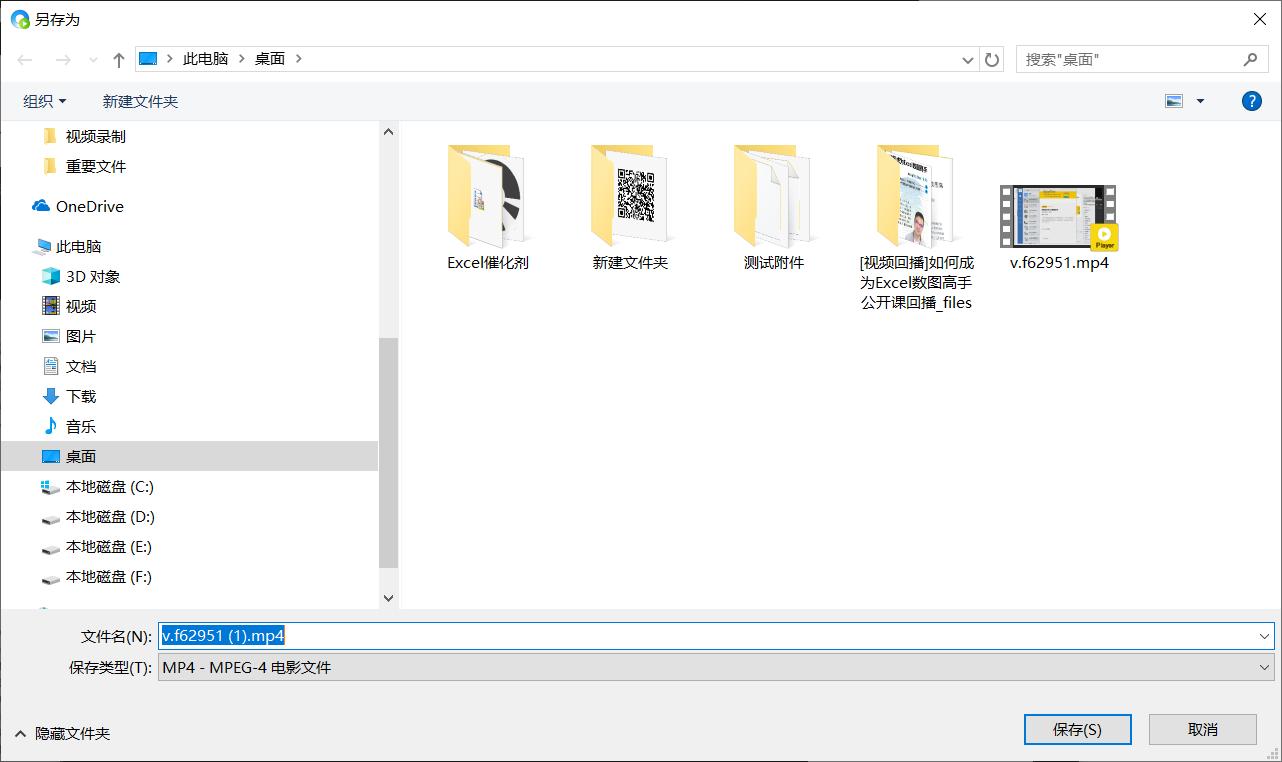Click the back navigation arrow
This screenshot has width=1282, height=762.
[x=24, y=59]
